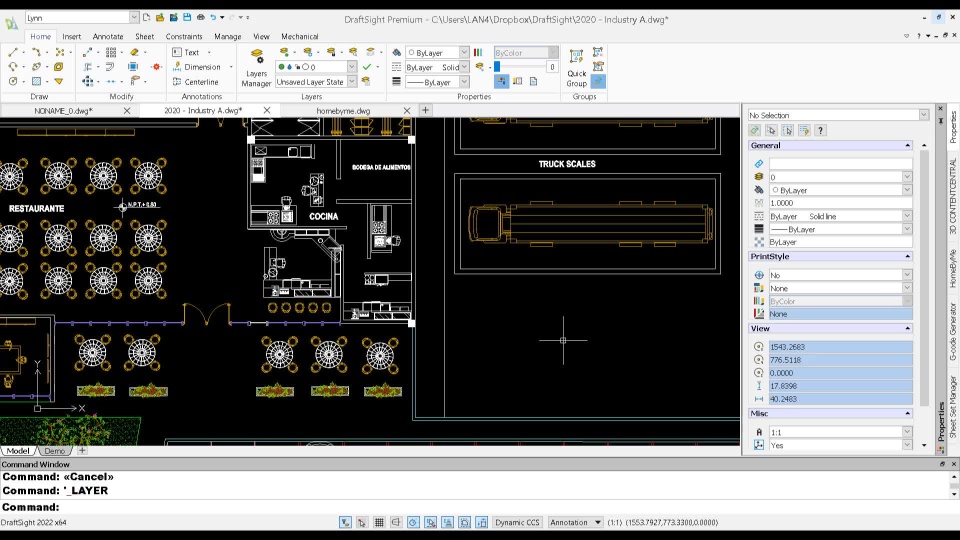
Task: Toggle Dynamic CCS in status bar
Action: (x=517, y=522)
